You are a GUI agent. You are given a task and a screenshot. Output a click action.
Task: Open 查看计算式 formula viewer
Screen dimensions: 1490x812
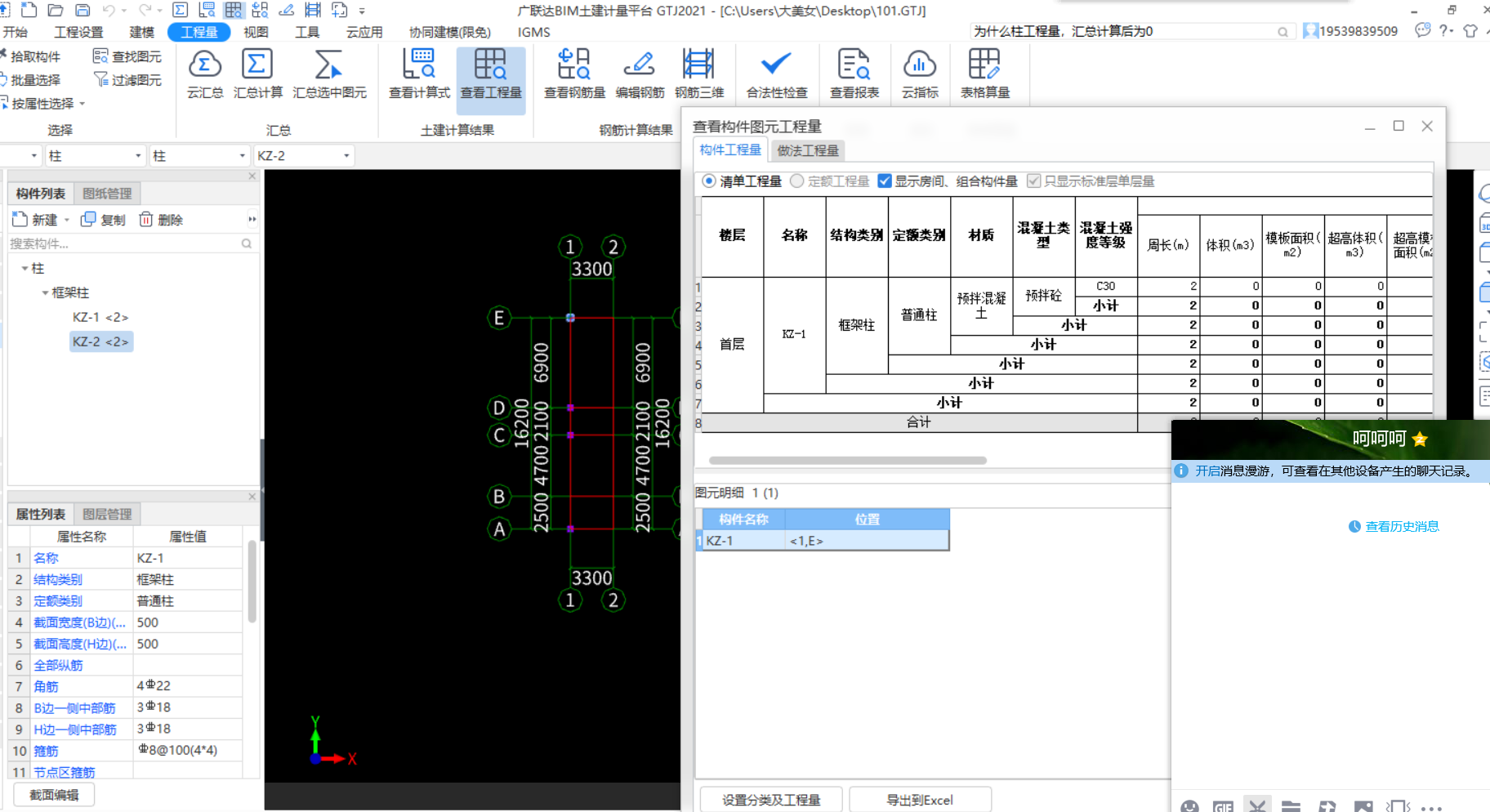pyautogui.click(x=419, y=74)
